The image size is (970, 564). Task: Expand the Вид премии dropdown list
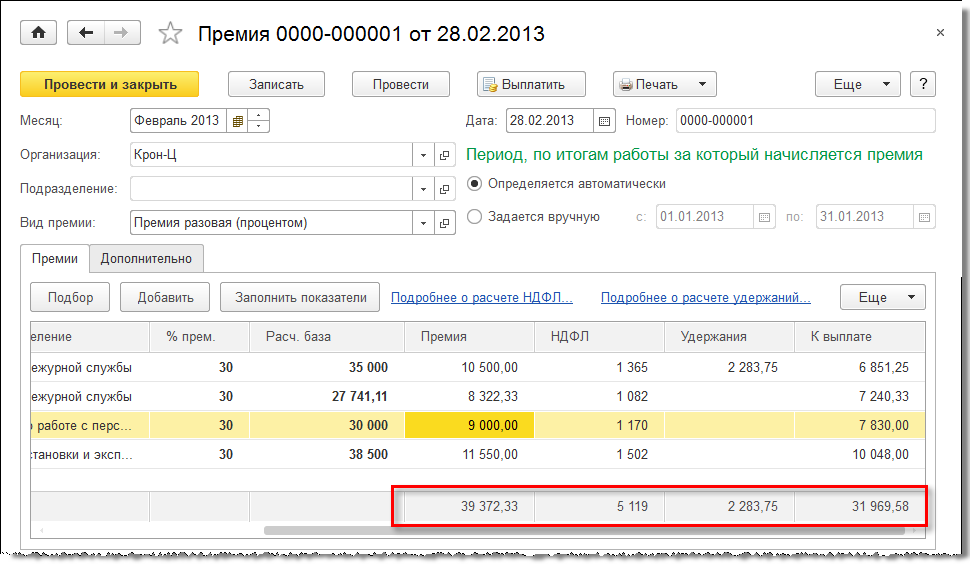pos(423,222)
